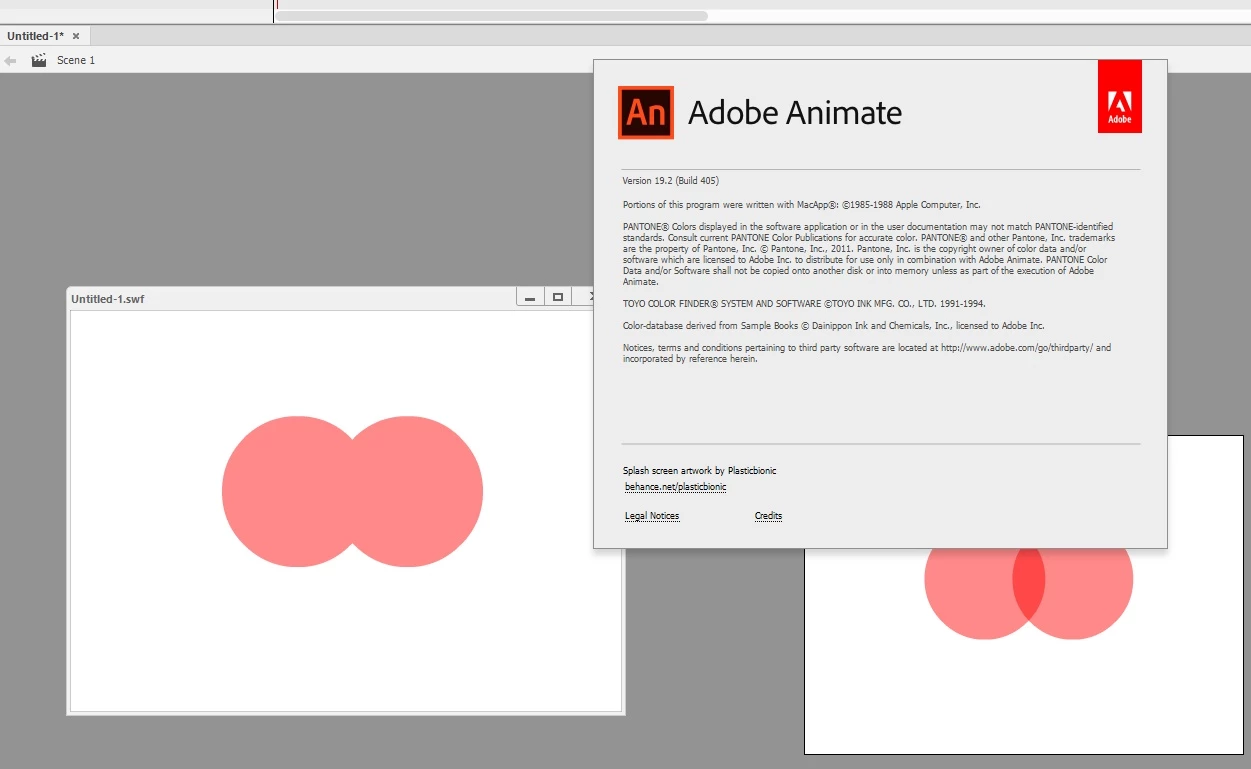Open the Legal Notices link
This screenshot has height=769, width=1251.
[x=652, y=516]
